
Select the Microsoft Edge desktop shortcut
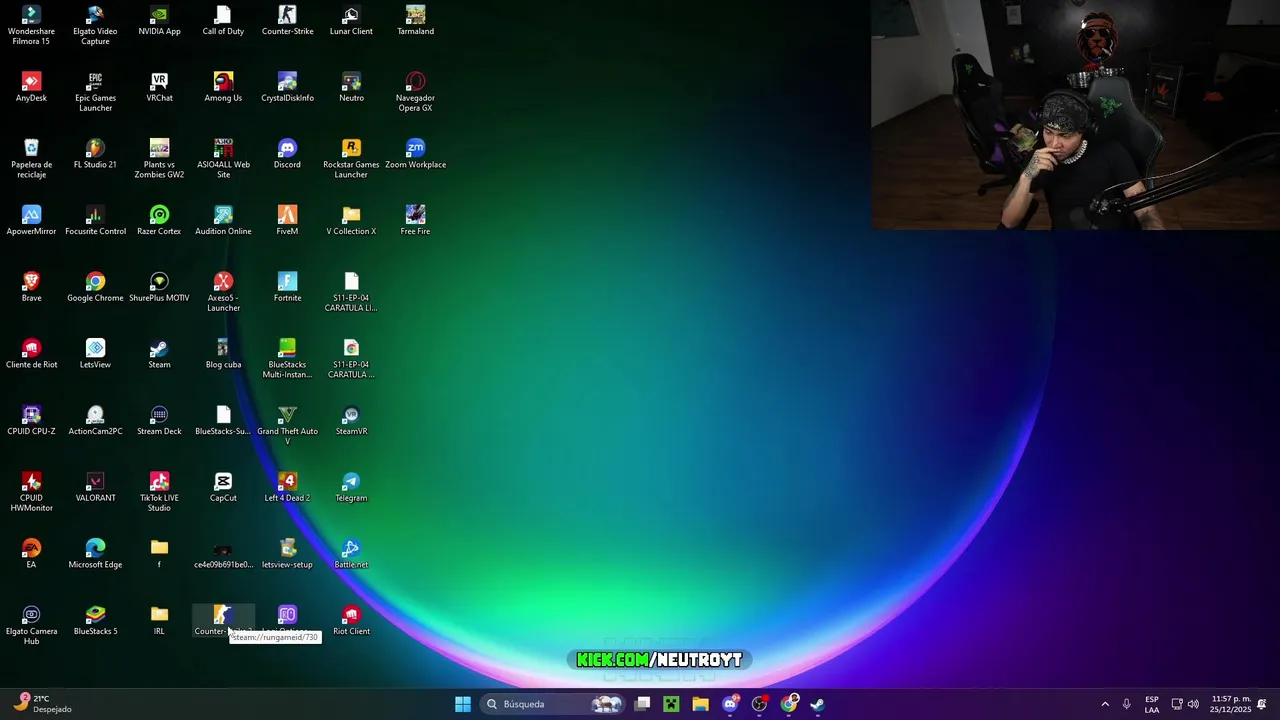click(x=95, y=554)
